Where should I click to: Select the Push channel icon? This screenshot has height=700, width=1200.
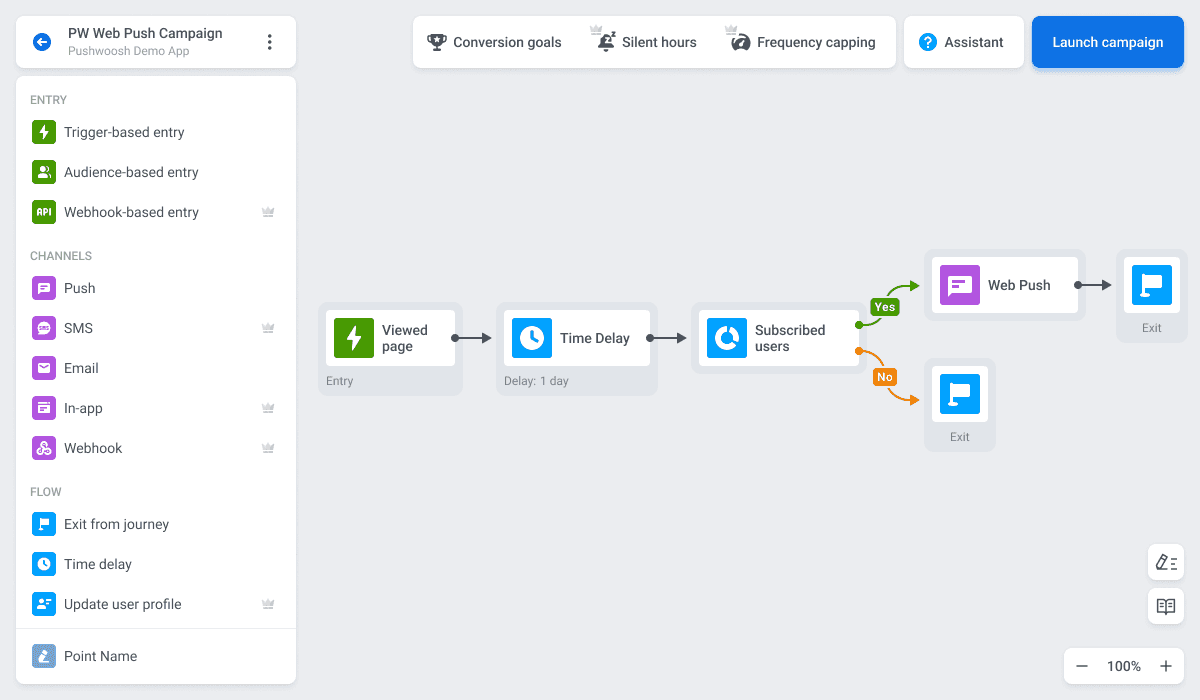[44, 288]
